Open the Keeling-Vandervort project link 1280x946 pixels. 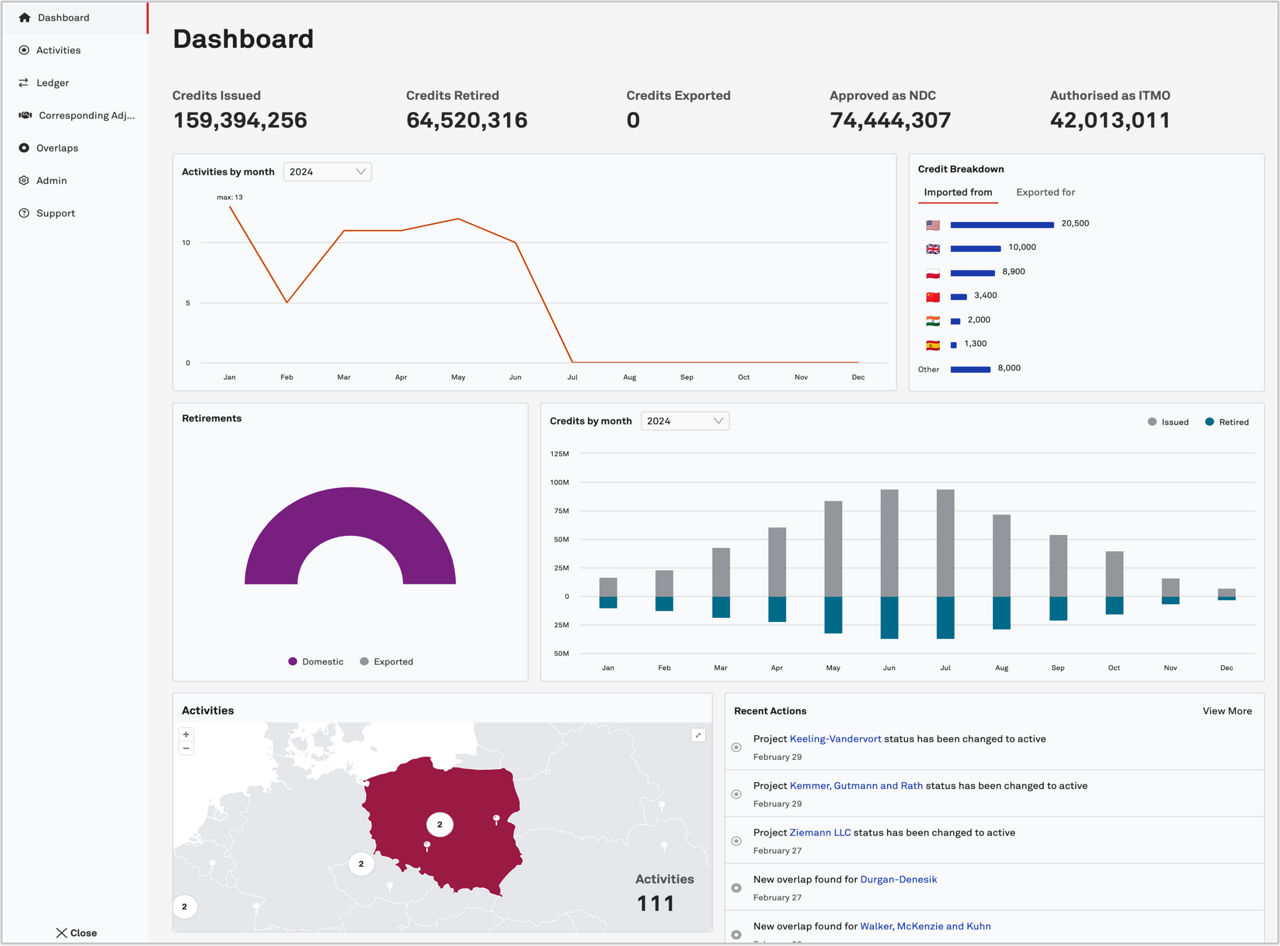tap(835, 739)
